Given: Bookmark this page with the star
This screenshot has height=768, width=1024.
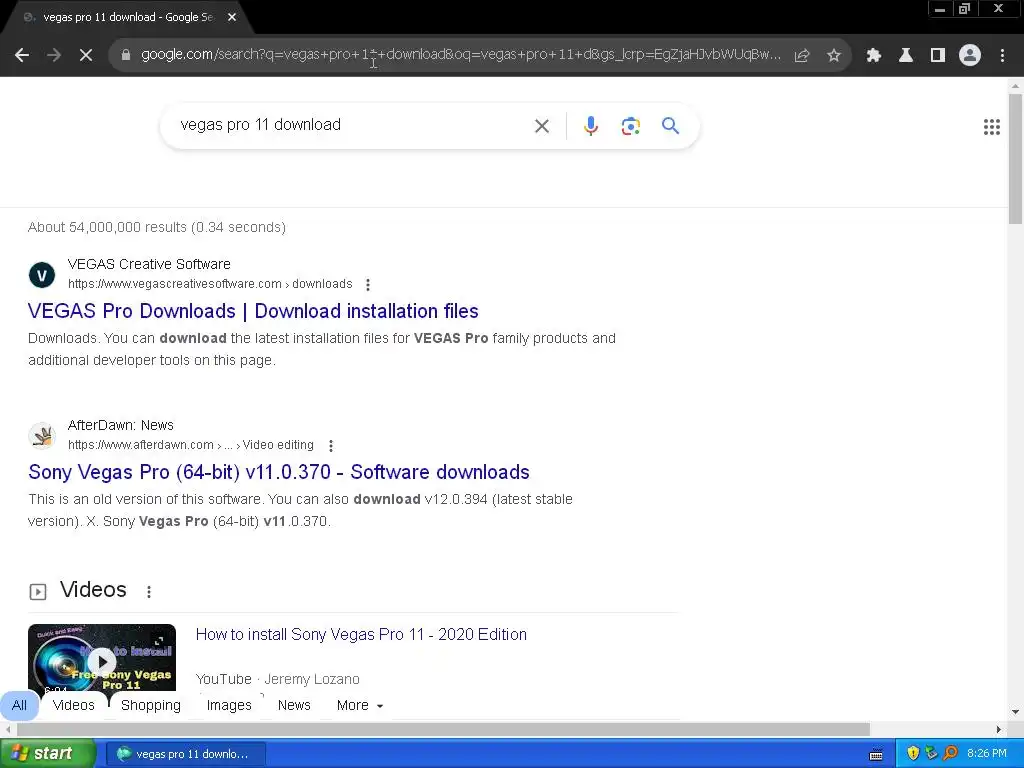Looking at the screenshot, I should pos(834,56).
